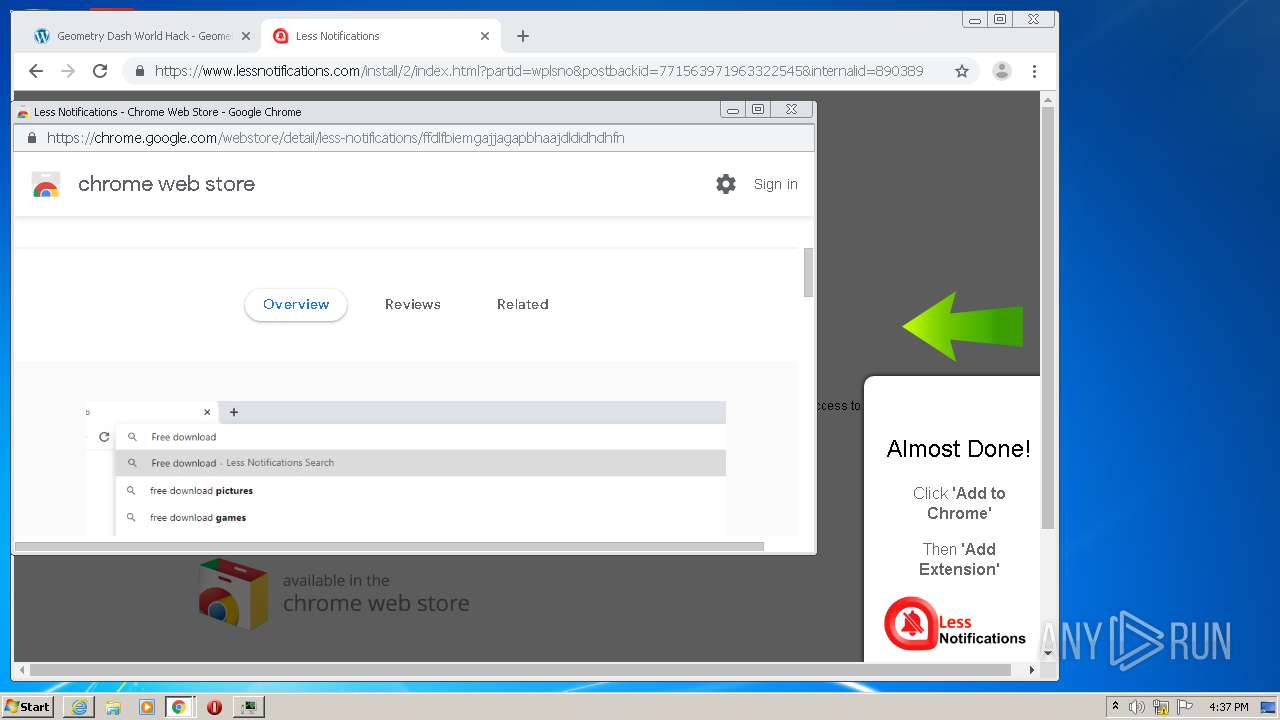Open the media player taskbar icon

tap(147, 707)
